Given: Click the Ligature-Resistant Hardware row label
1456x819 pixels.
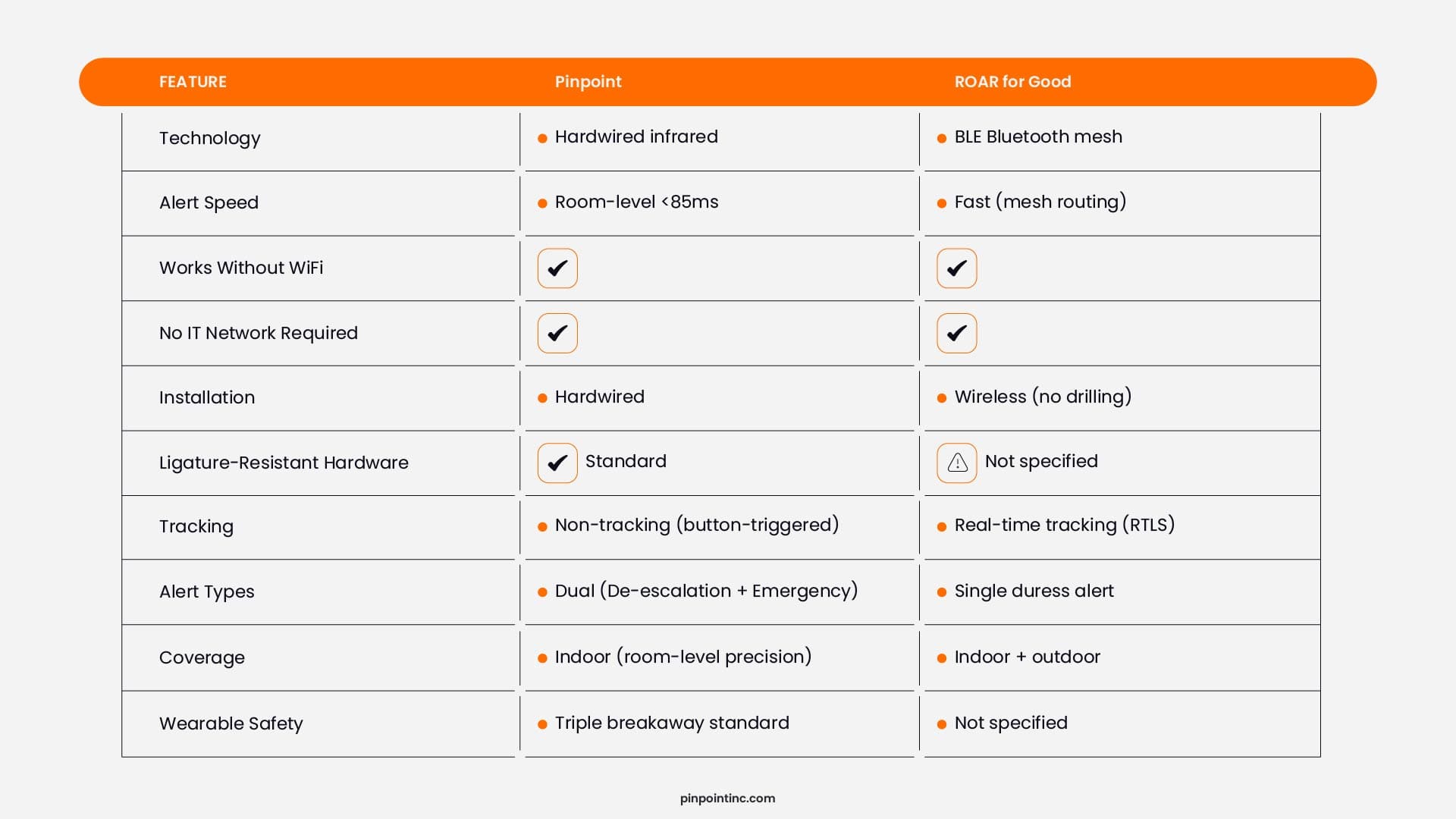Looking at the screenshot, I should point(284,463).
